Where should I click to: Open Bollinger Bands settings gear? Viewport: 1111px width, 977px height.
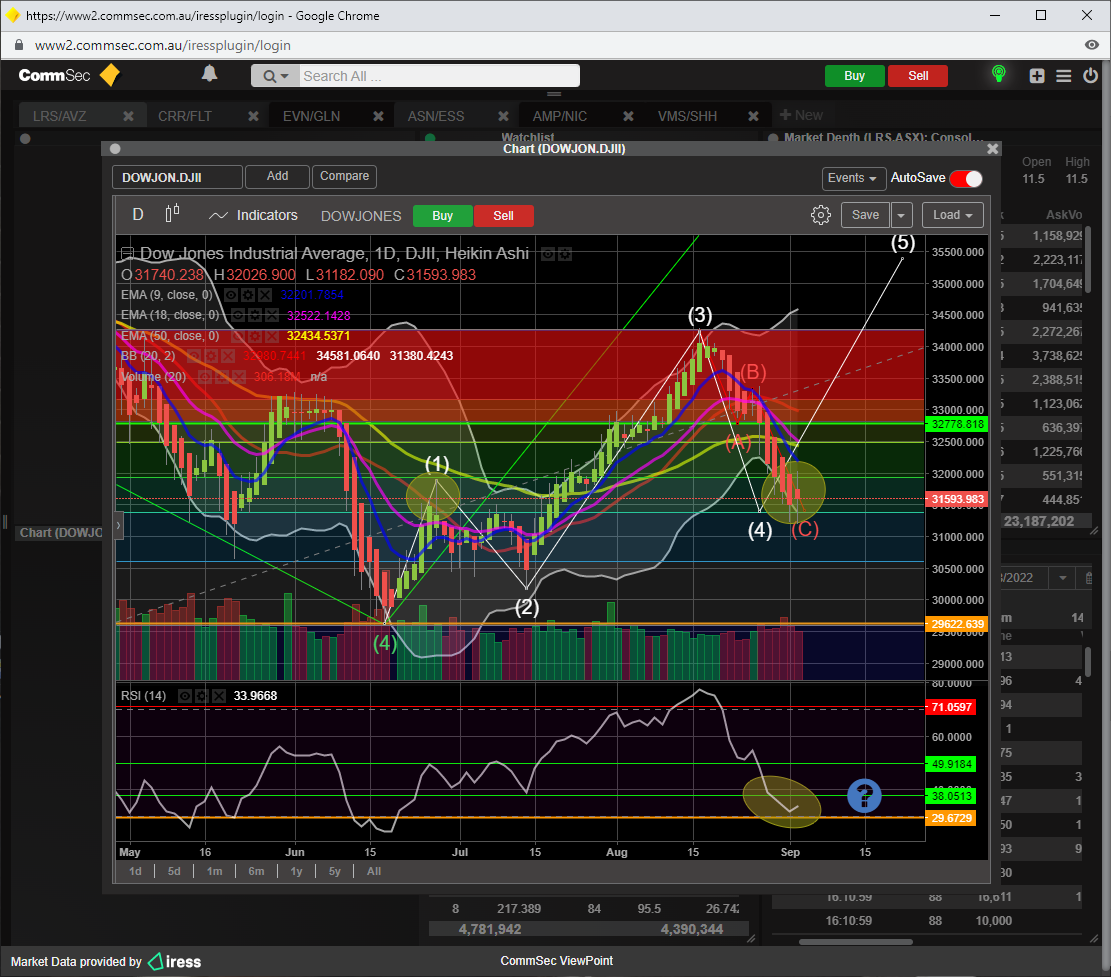point(211,356)
